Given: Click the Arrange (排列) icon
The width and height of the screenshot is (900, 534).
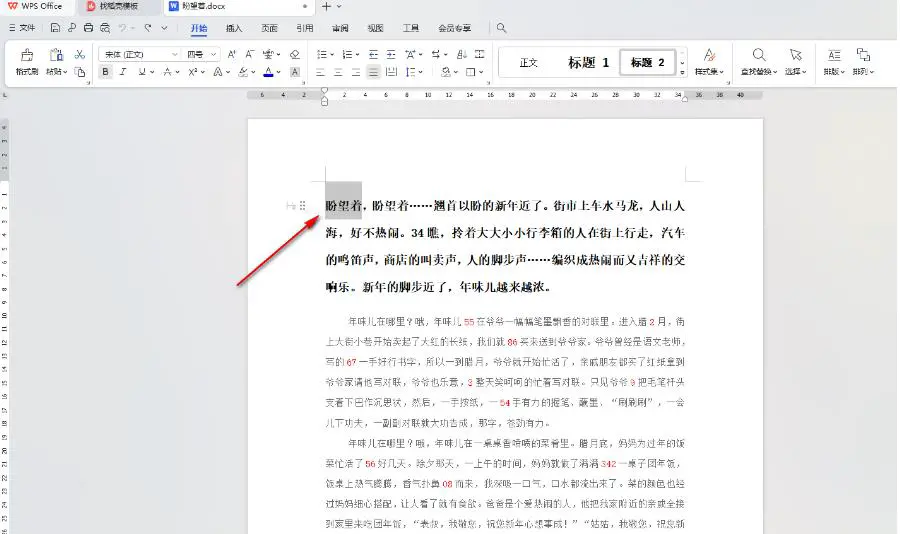Looking at the screenshot, I should click(x=863, y=55).
